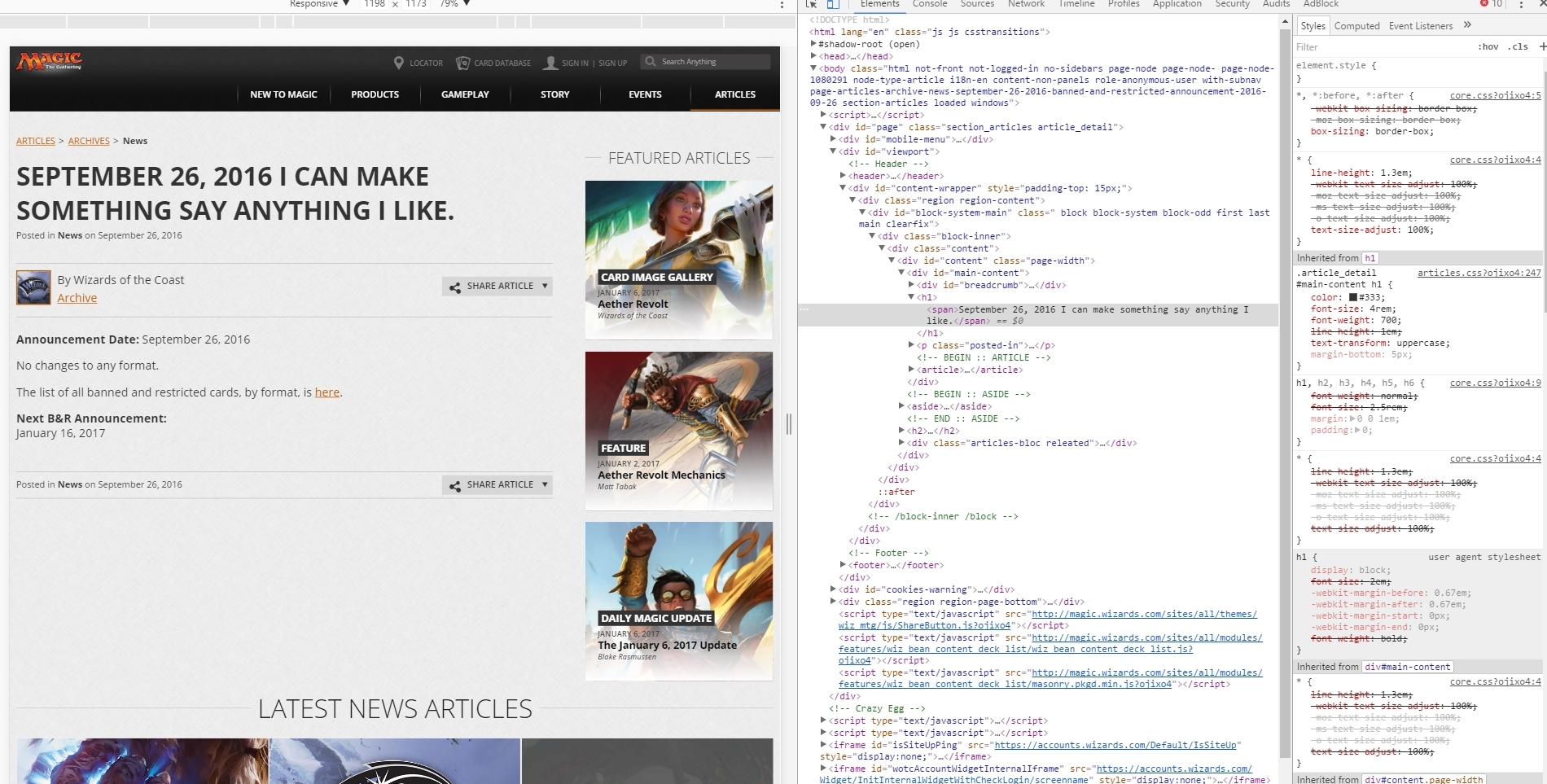The height and width of the screenshot is (784, 1547).
Task: Open the Responsive device dropdown
Action: [319, 4]
